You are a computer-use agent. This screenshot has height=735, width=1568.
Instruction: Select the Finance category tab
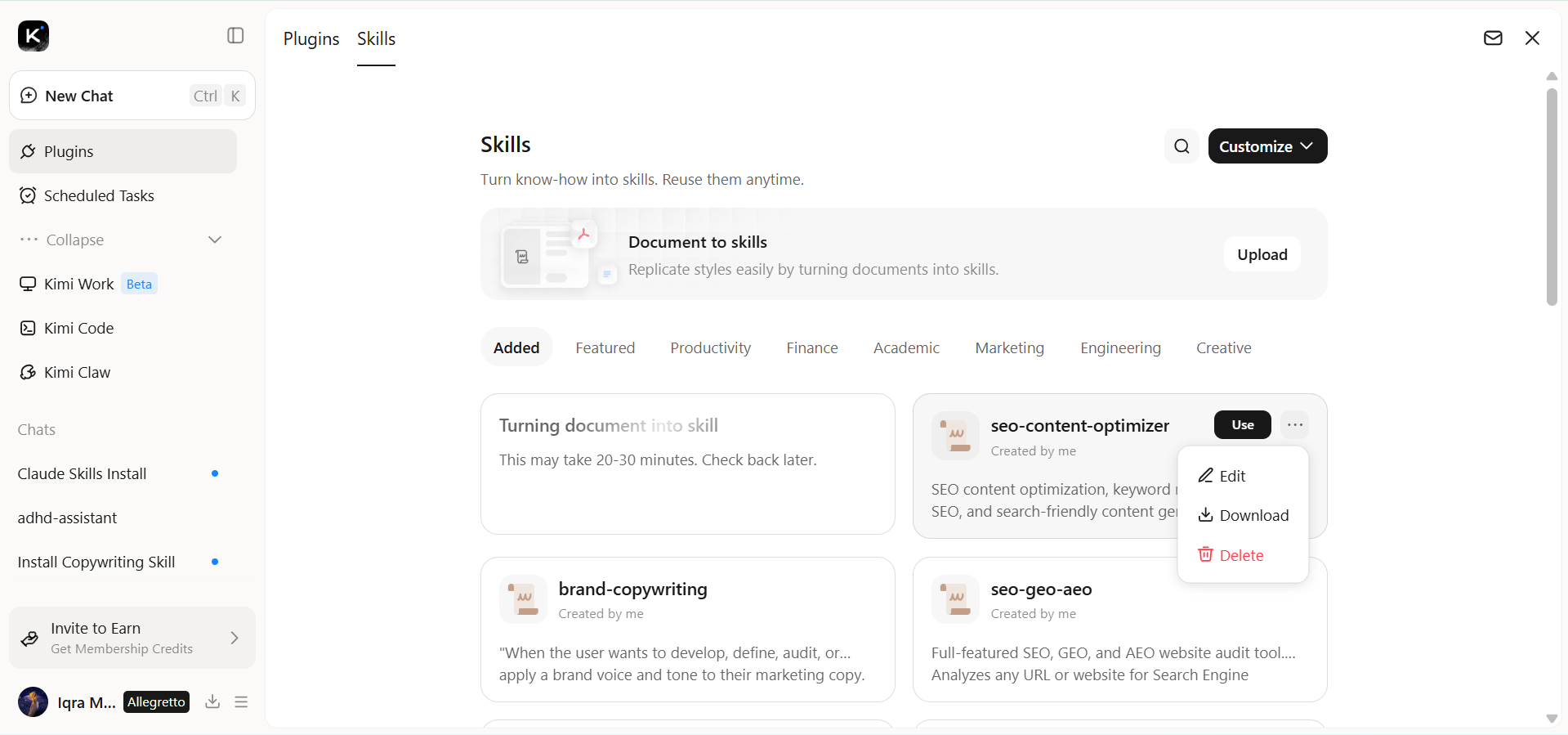point(812,347)
